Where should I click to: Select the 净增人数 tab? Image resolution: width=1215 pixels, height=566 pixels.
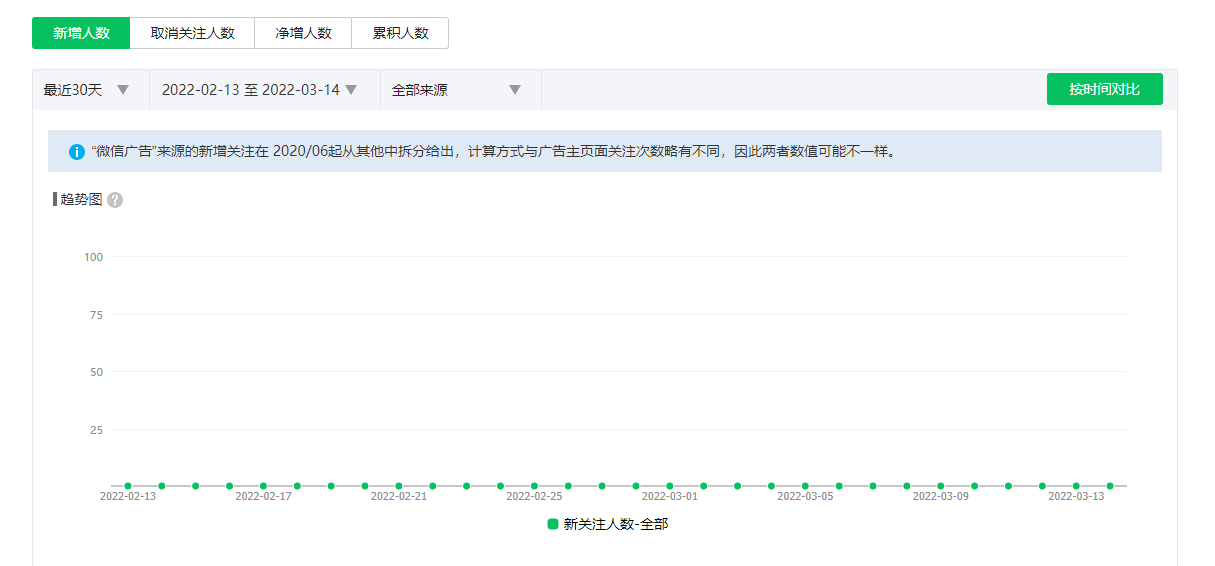[303, 33]
